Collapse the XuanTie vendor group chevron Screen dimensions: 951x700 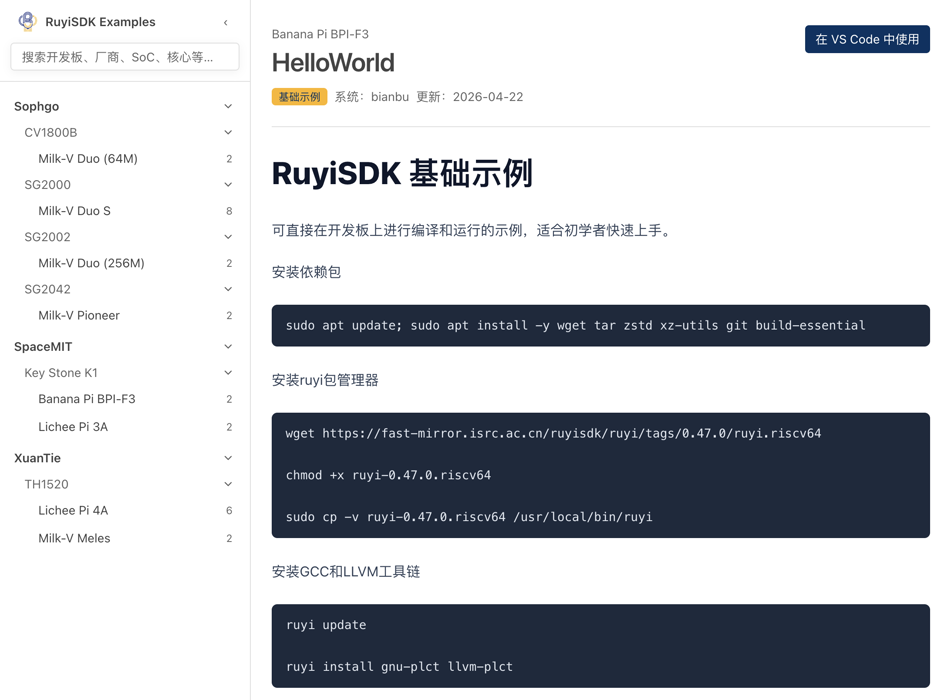228,458
